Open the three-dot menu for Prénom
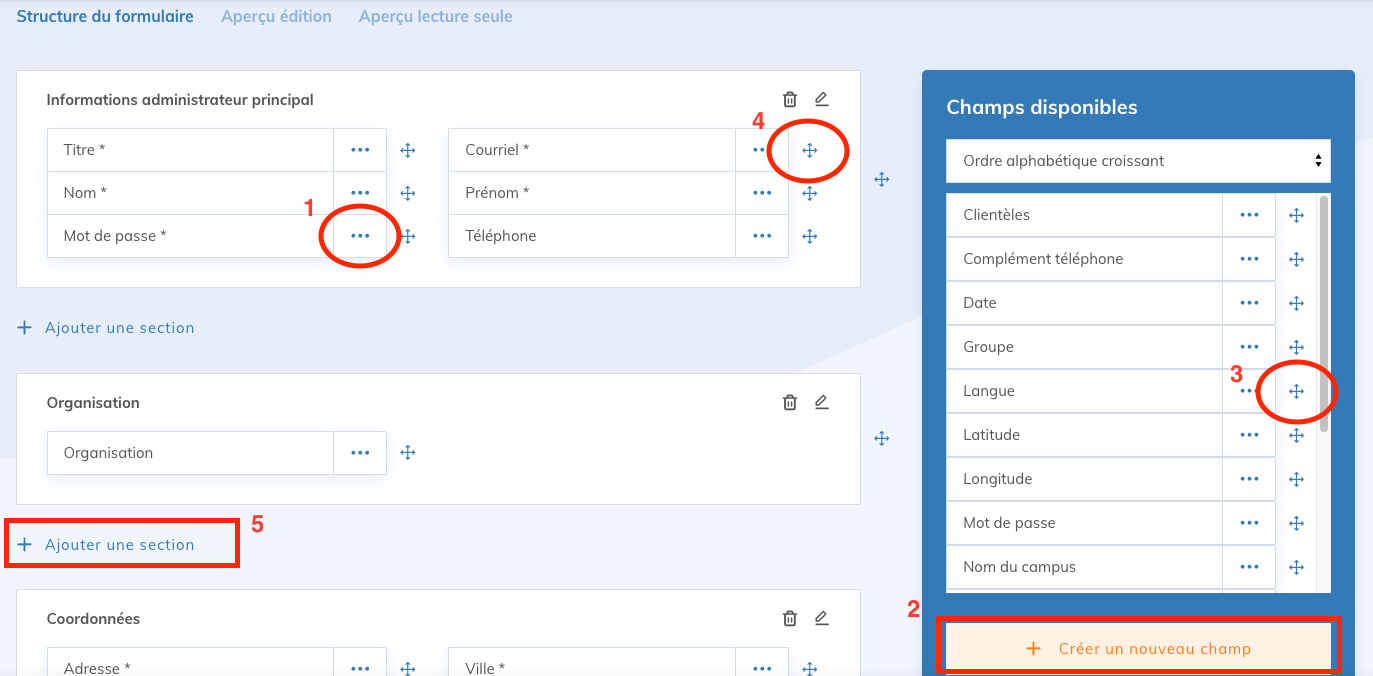Image resolution: width=1373 pixels, height=676 pixels. (762, 193)
